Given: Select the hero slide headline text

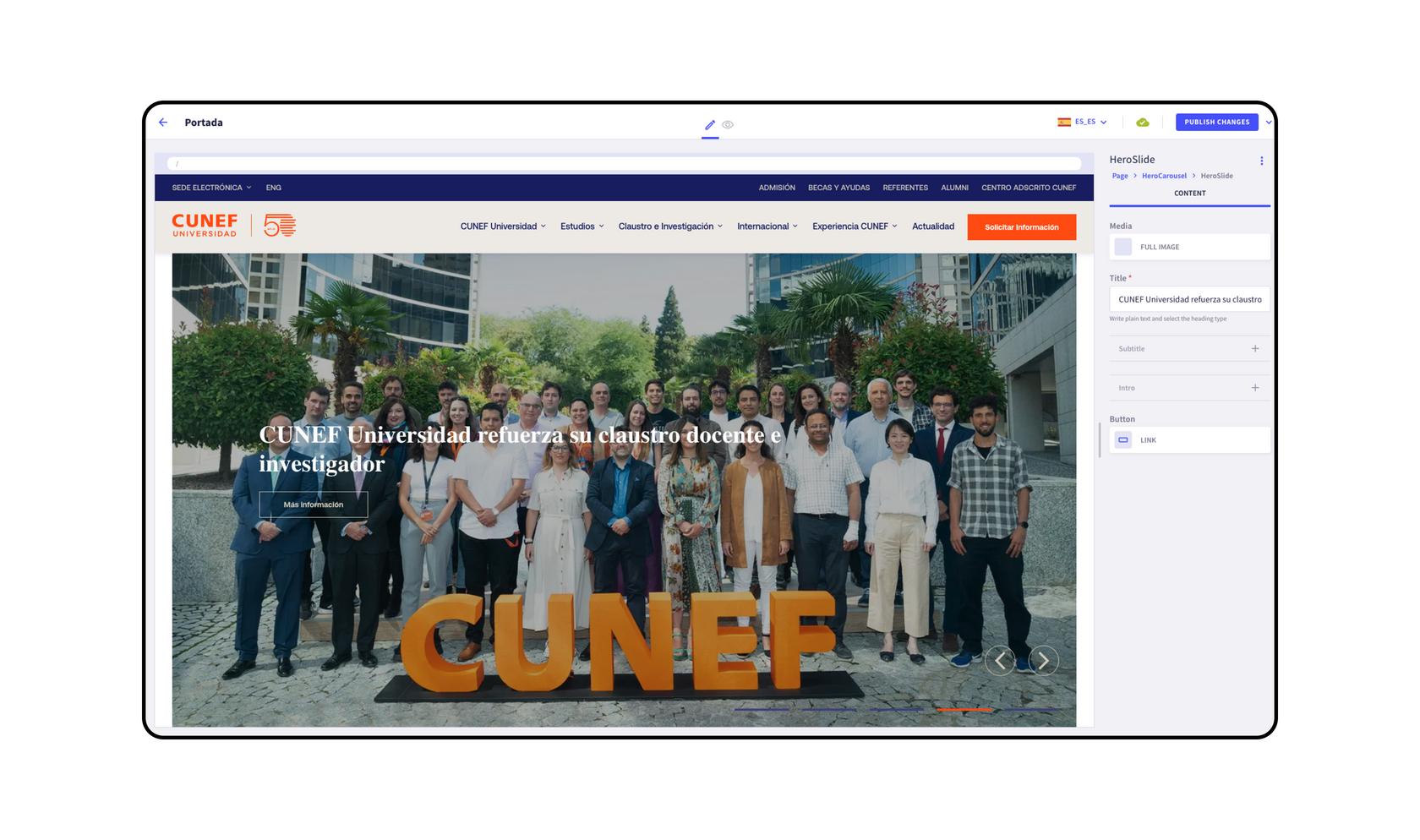Looking at the screenshot, I should coord(520,449).
